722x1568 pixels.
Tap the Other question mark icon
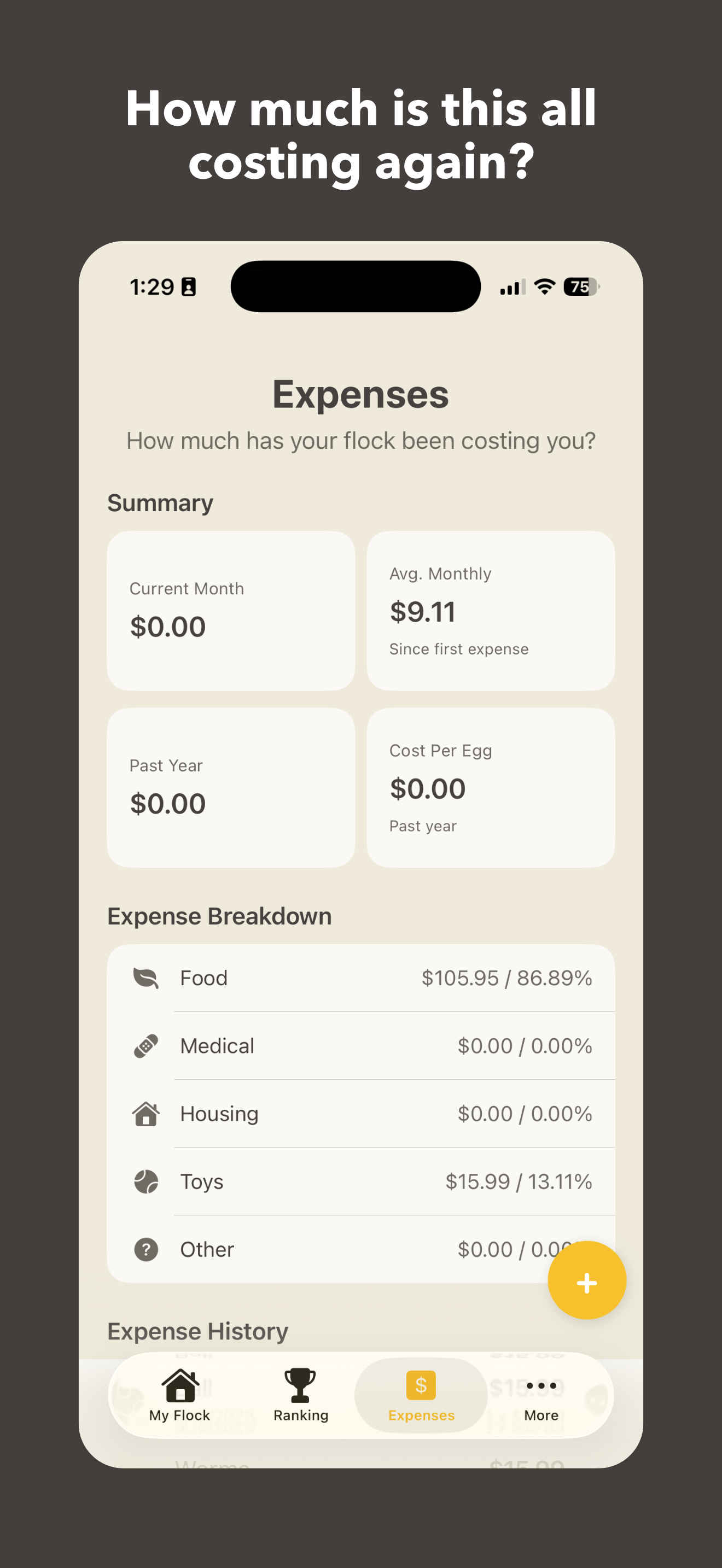pyautogui.click(x=146, y=1249)
